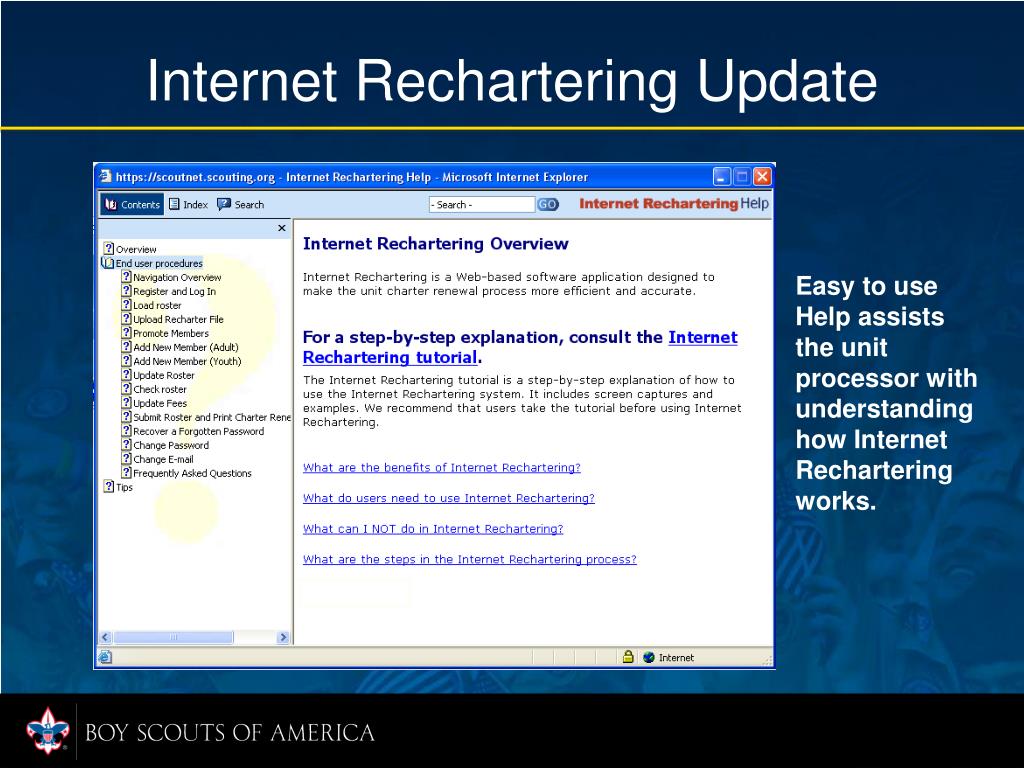The image size is (1024, 768).
Task: Collapse the End user procedures book
Action: [108, 263]
